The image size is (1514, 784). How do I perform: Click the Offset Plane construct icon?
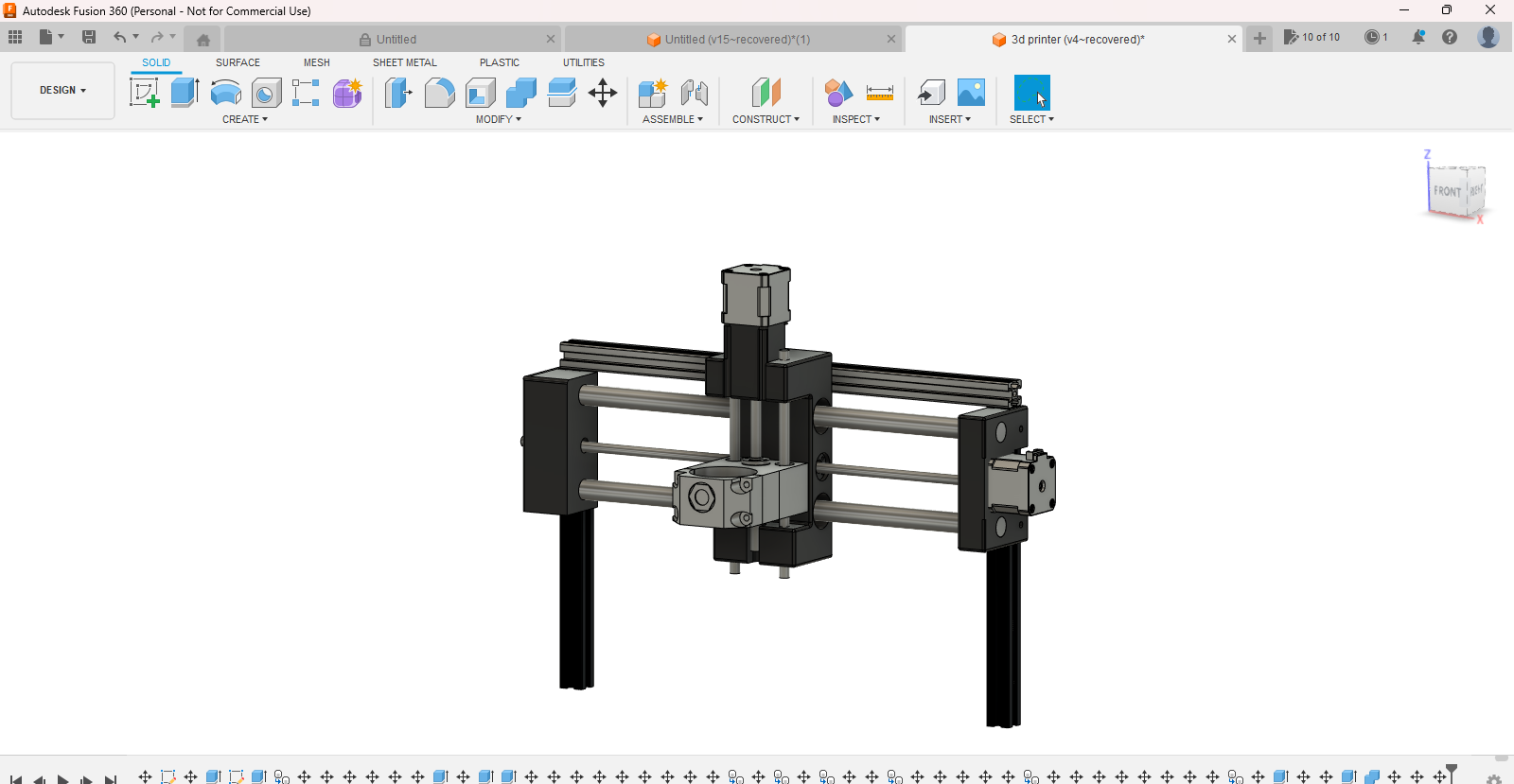tap(766, 93)
